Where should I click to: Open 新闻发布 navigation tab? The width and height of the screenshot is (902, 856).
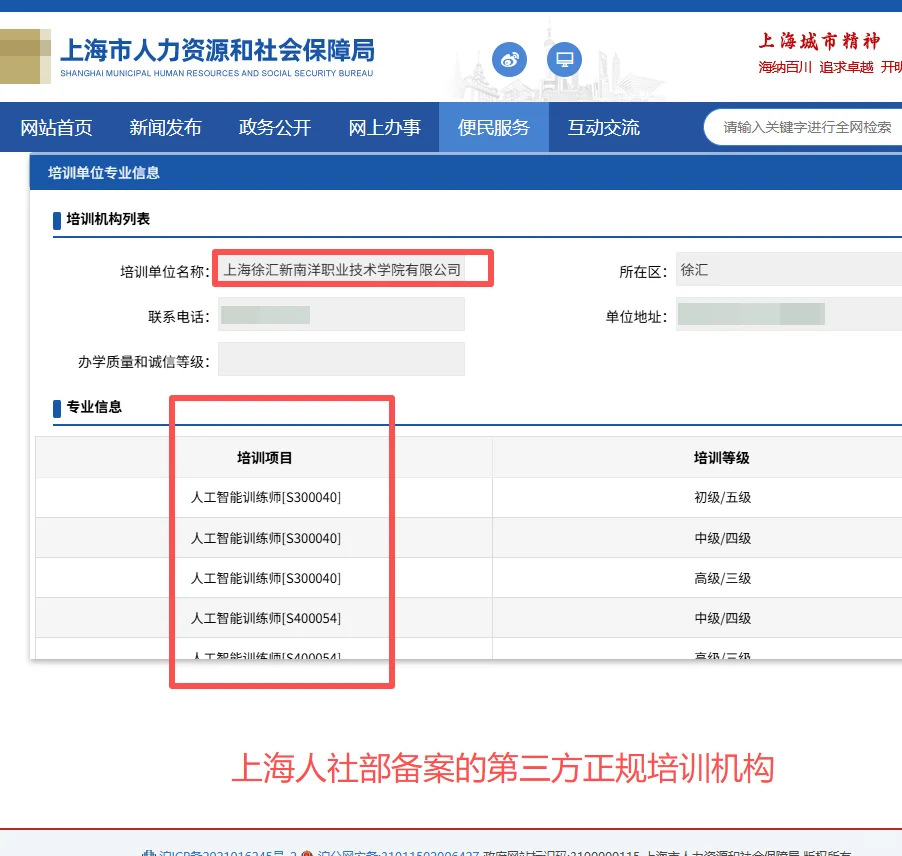[x=166, y=127]
